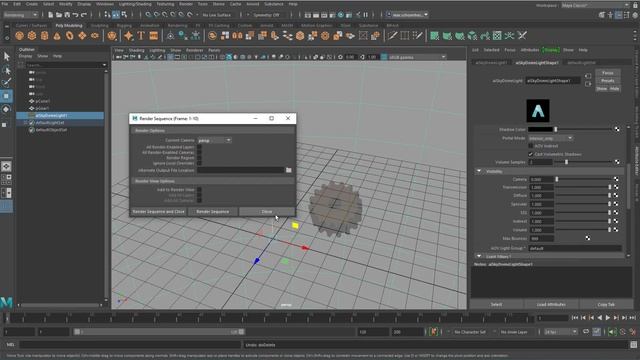This screenshot has height=360, width=640.
Task: Switch to the aiSkyDomeLightShape1 tab
Action: (x=537, y=62)
